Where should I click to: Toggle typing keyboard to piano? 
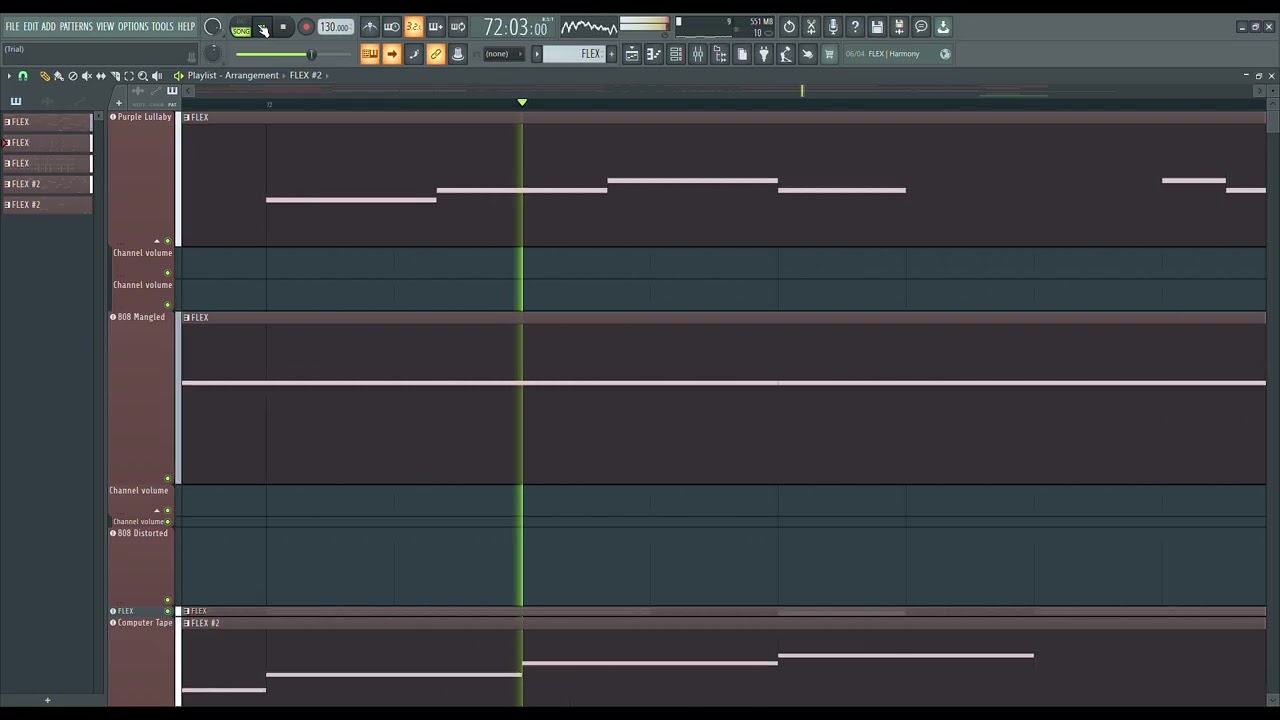[x=370, y=54]
